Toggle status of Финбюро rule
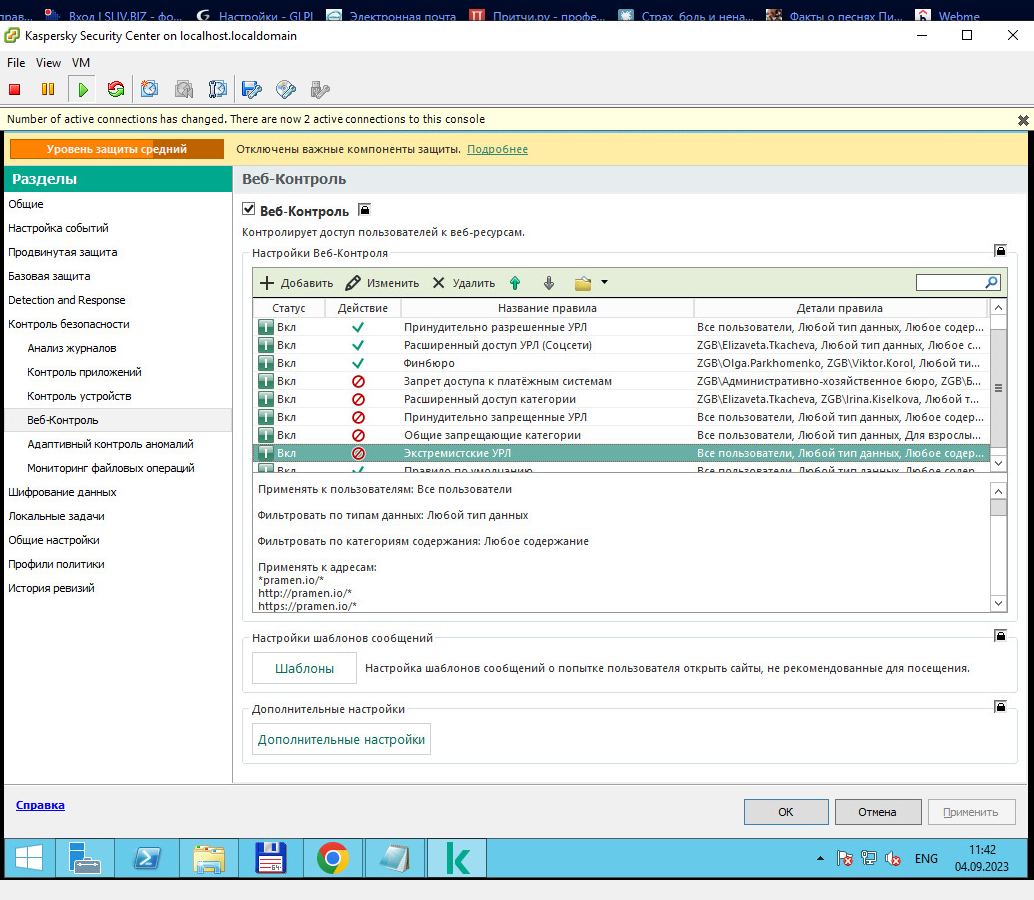 tap(266, 363)
